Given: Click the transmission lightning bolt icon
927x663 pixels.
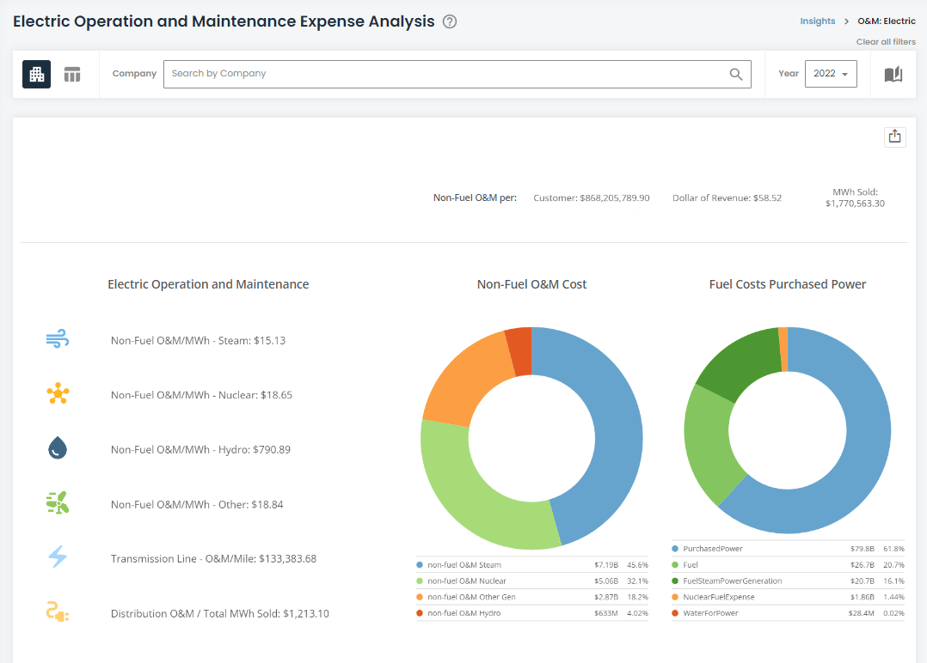Looking at the screenshot, I should (x=57, y=557).
